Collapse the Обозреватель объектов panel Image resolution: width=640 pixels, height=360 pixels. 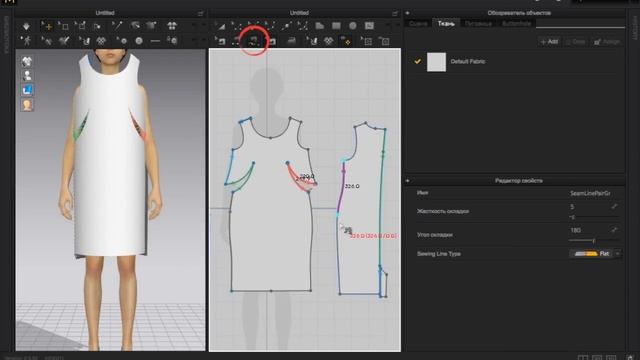[407, 13]
